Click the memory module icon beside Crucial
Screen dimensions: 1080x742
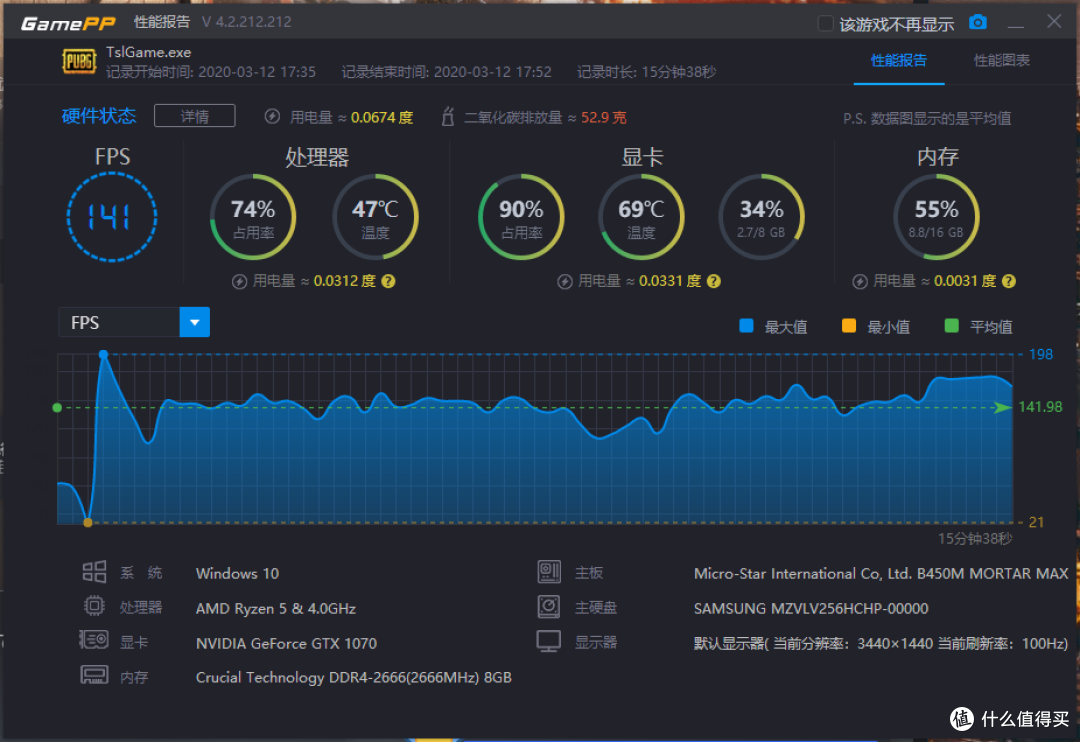(x=94, y=675)
